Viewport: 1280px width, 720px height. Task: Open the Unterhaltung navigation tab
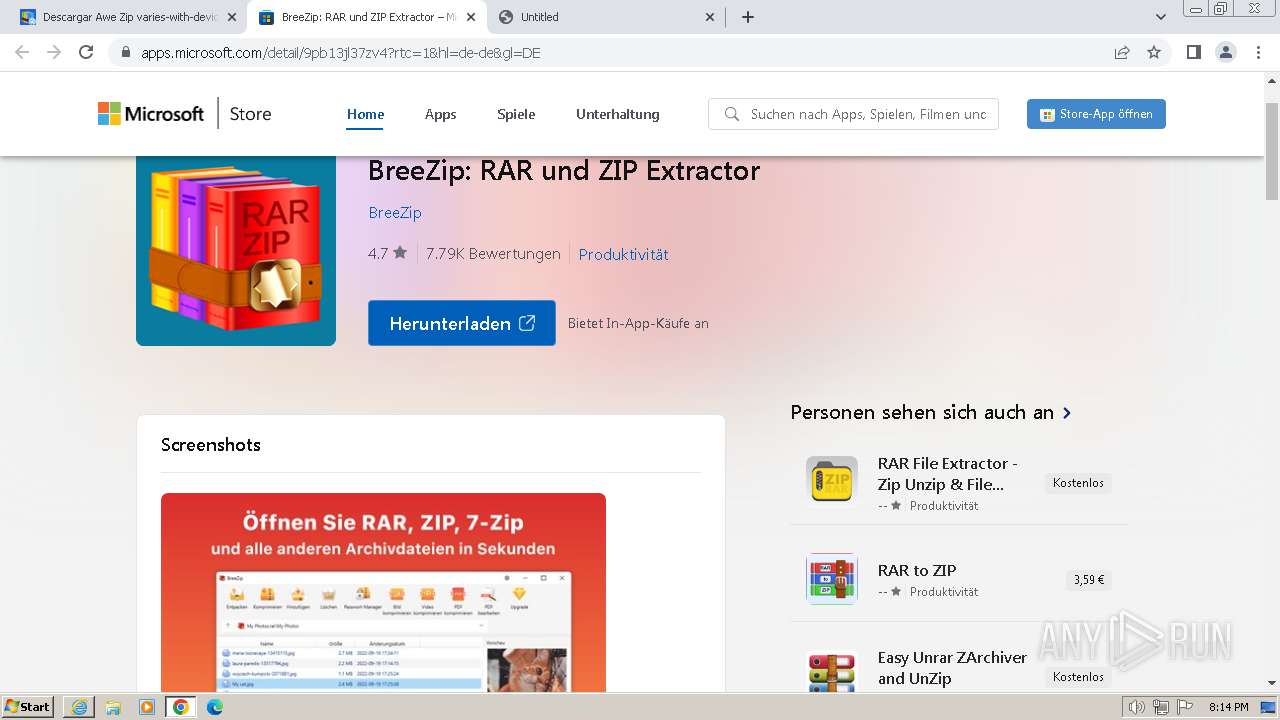click(x=617, y=114)
